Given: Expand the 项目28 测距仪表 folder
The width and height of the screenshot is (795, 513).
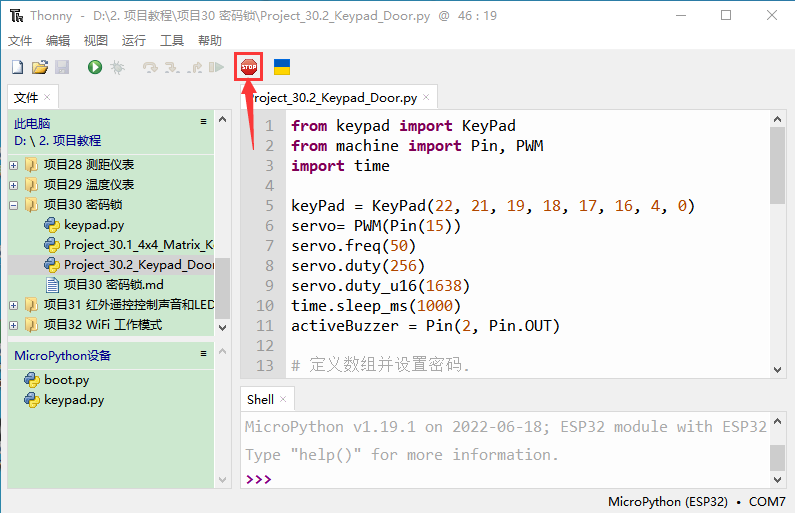Looking at the screenshot, I should tap(13, 165).
